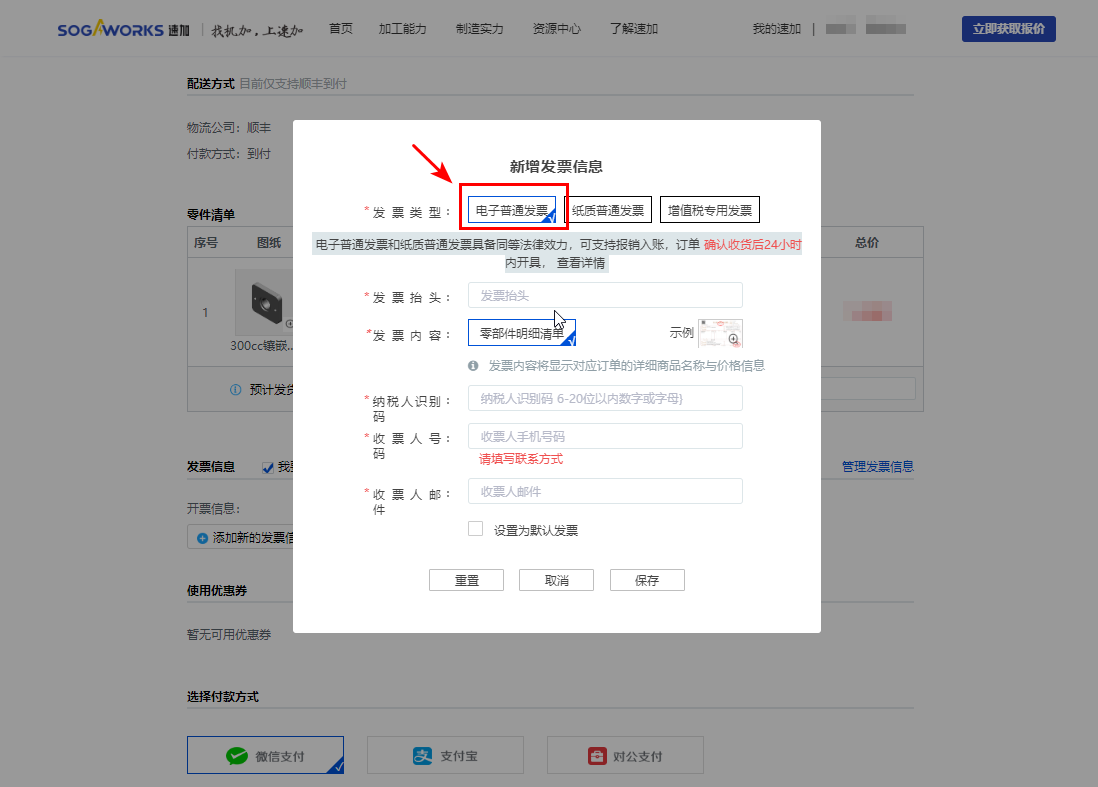Choose 增值税专用发票 invoice type
Image resolution: width=1098 pixels, height=787 pixels.
tap(710, 210)
